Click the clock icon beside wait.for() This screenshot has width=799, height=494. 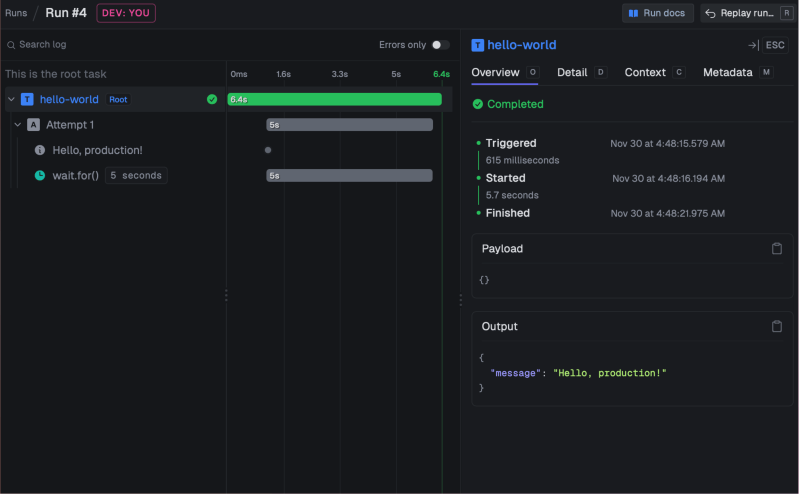pos(40,175)
